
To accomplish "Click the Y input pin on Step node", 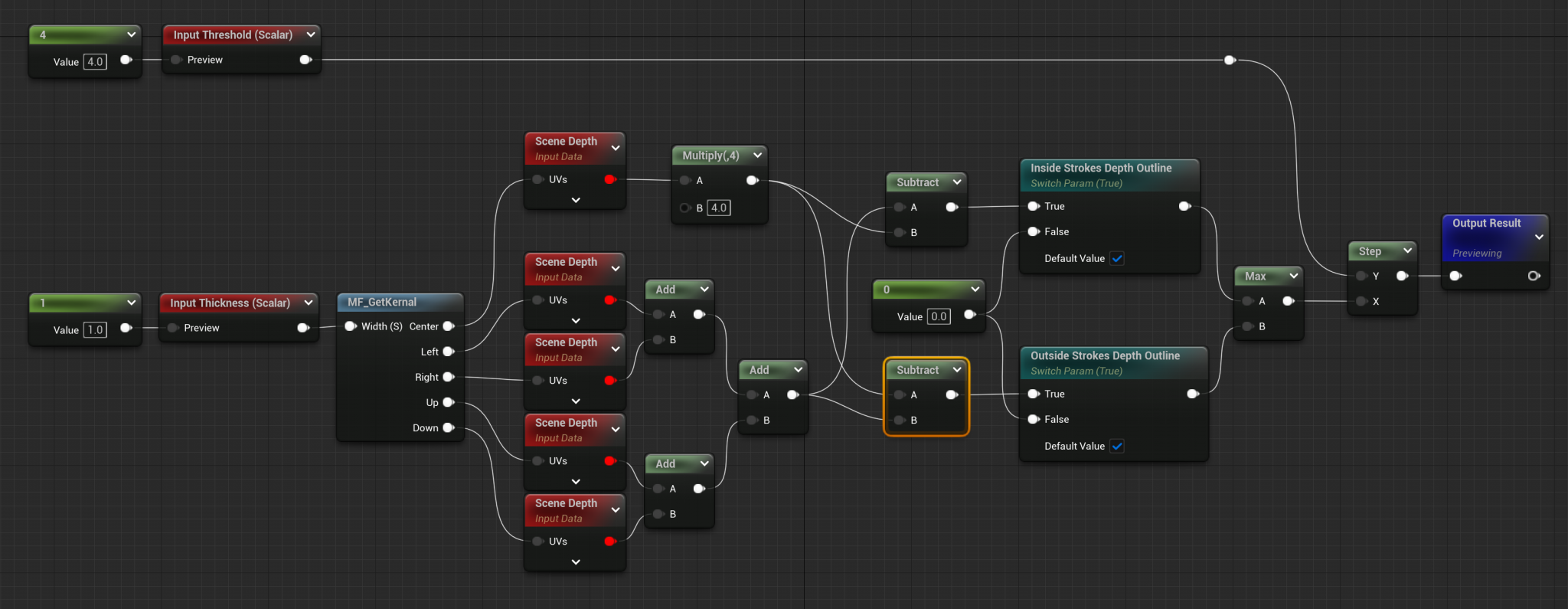I will [x=1361, y=276].
